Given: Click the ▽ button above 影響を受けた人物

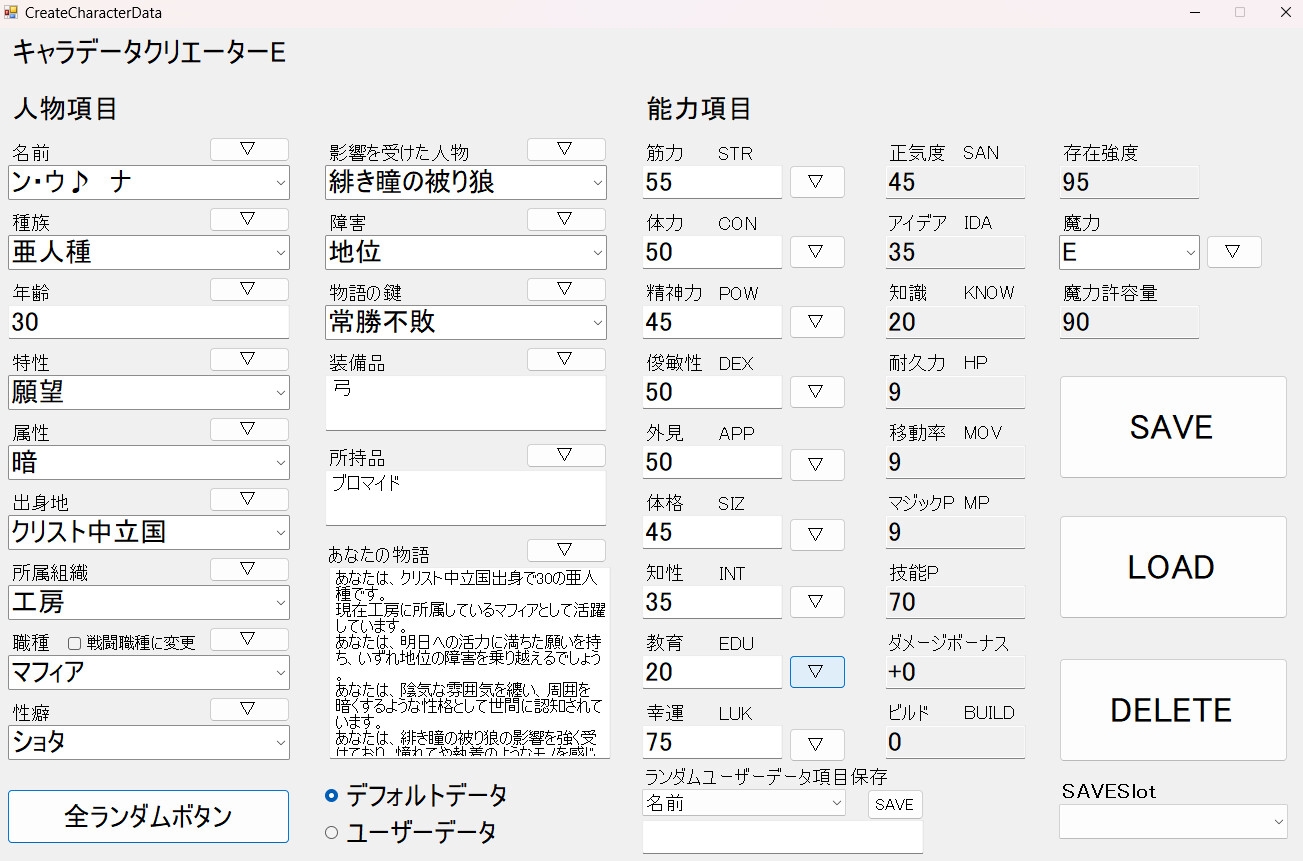Looking at the screenshot, I should click(565, 149).
